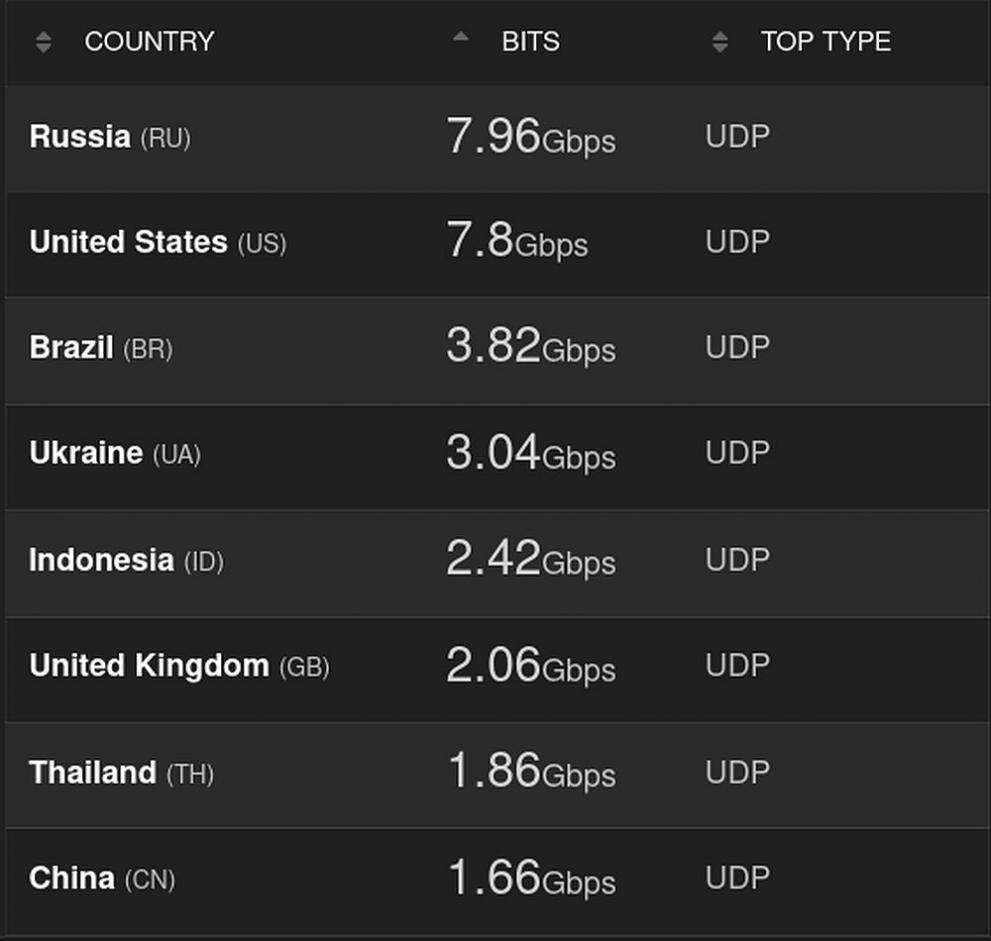Viewport: 991px width, 941px height.
Task: Sort table by the BITS column header
Action: click(530, 42)
